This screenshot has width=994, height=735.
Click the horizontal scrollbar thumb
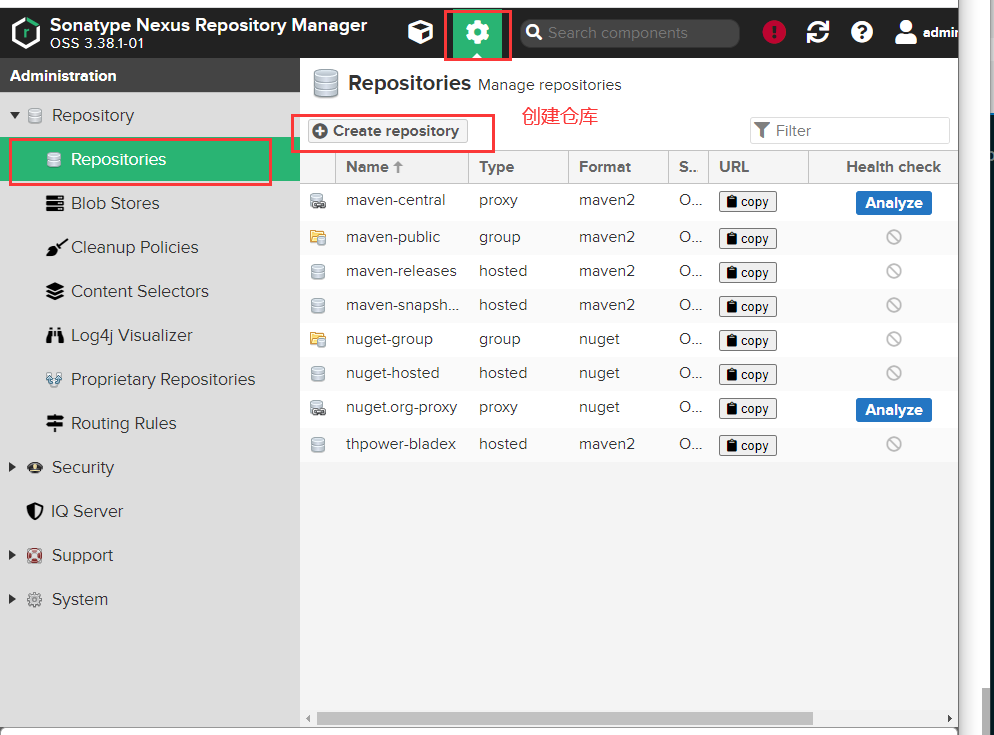pos(564,719)
